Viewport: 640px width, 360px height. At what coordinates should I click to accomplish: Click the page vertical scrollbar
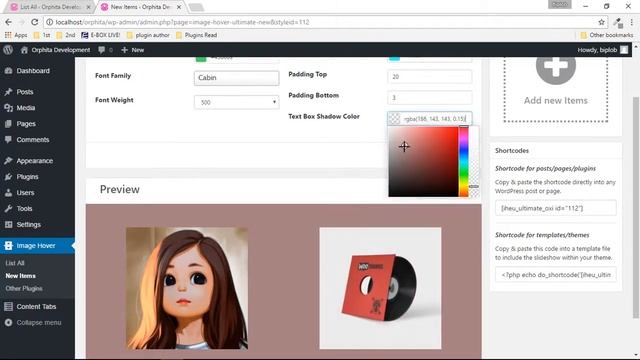[636, 206]
